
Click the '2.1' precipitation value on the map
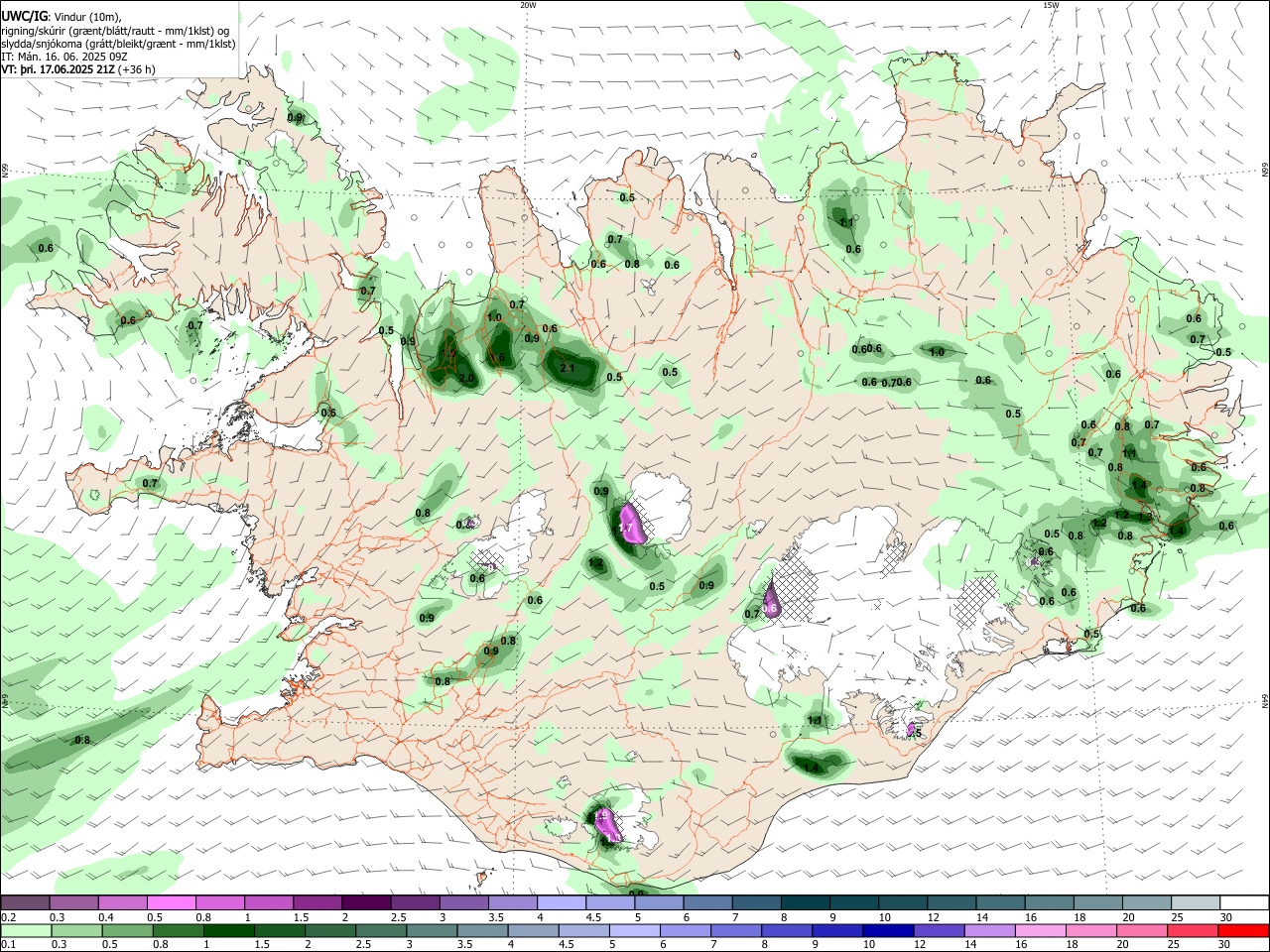pyautogui.click(x=568, y=368)
